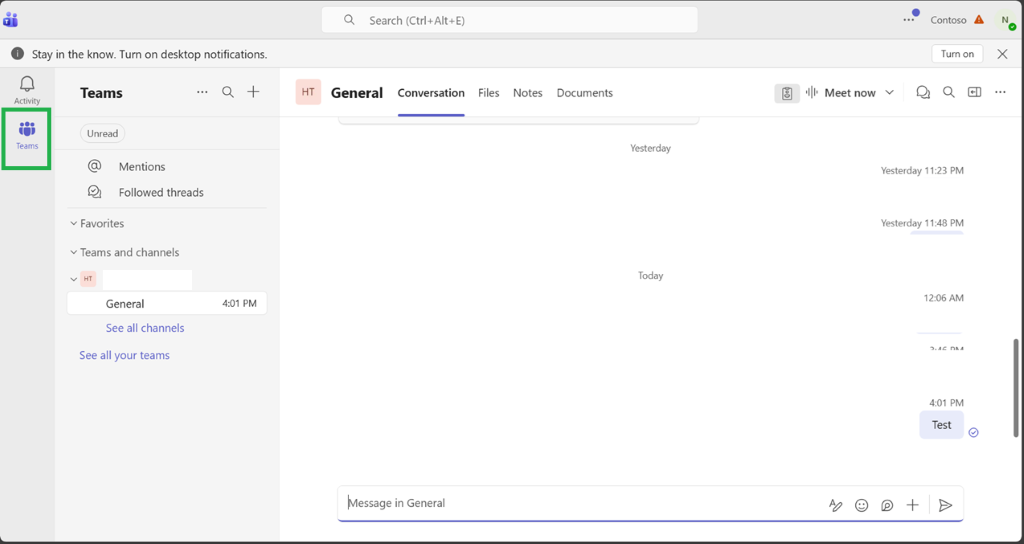Viewport: 1024px width, 544px height.
Task: Open Followed threads icon
Action: tap(95, 192)
